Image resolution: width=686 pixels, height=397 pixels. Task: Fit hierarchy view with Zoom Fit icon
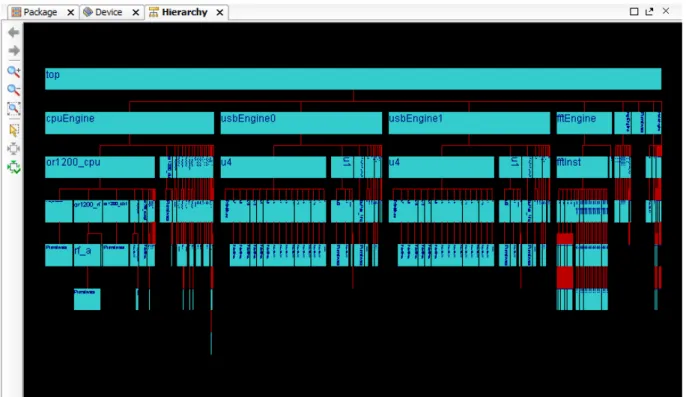coord(14,109)
